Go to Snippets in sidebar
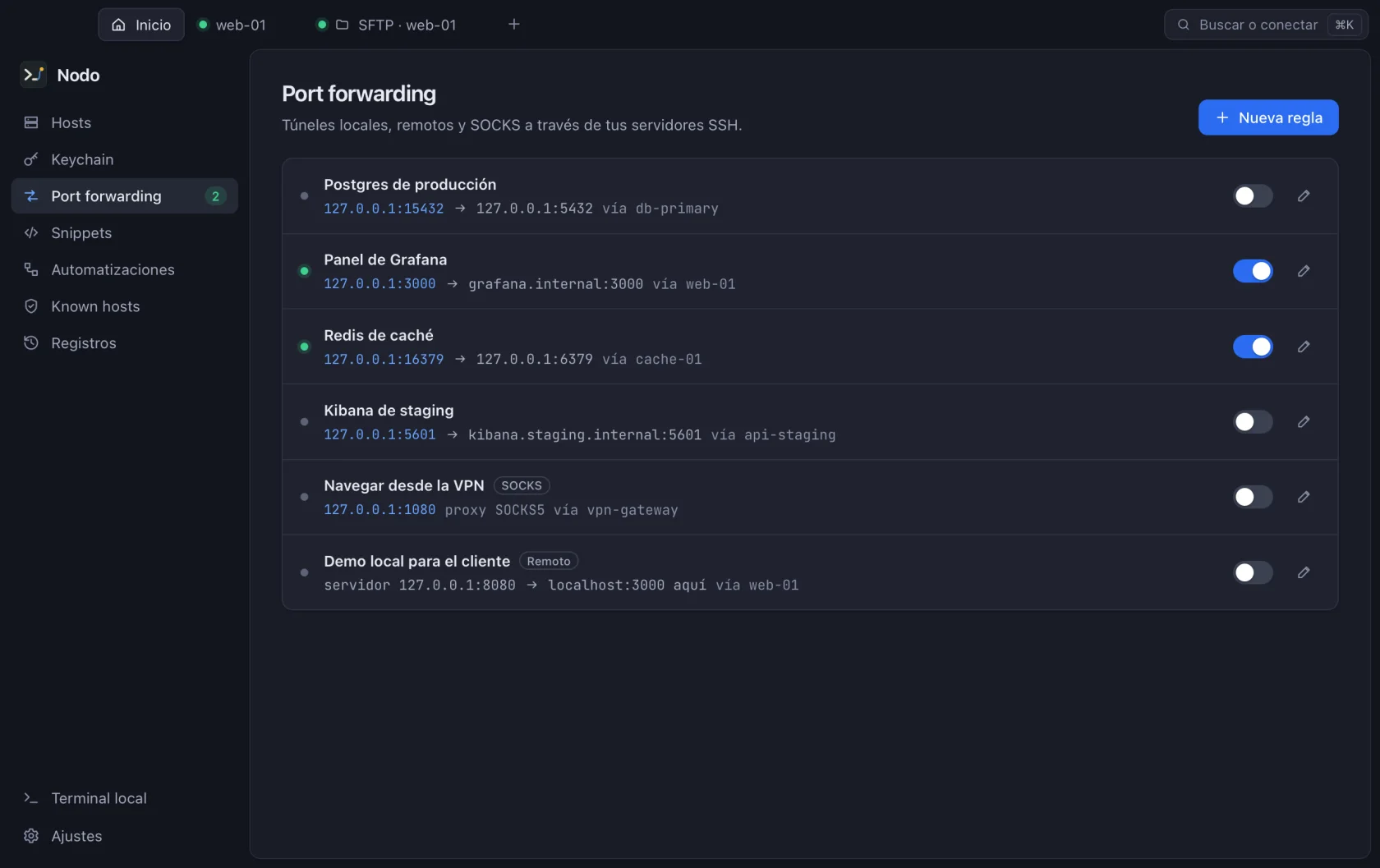 125,233
